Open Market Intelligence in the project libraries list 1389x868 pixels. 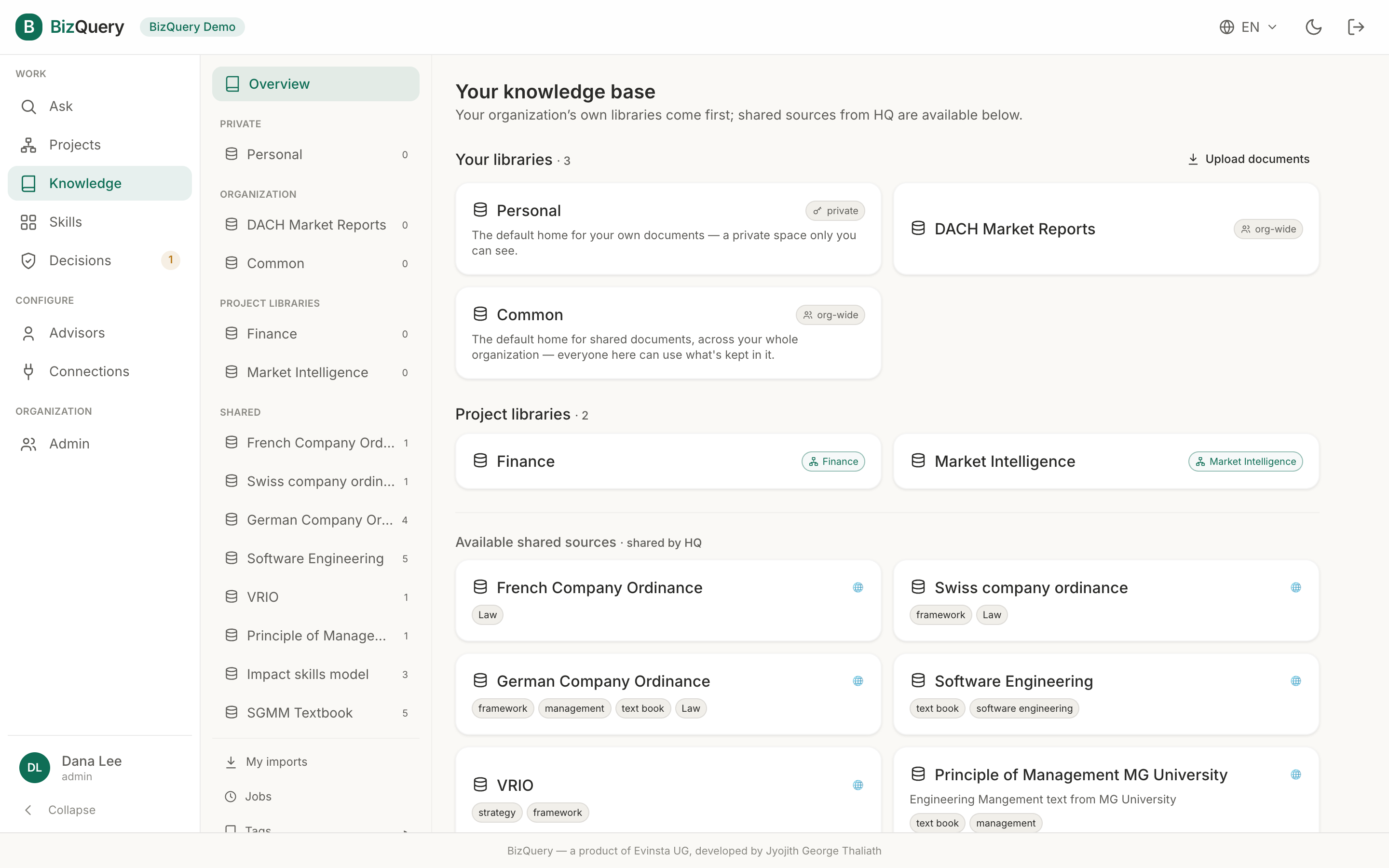(x=316, y=373)
